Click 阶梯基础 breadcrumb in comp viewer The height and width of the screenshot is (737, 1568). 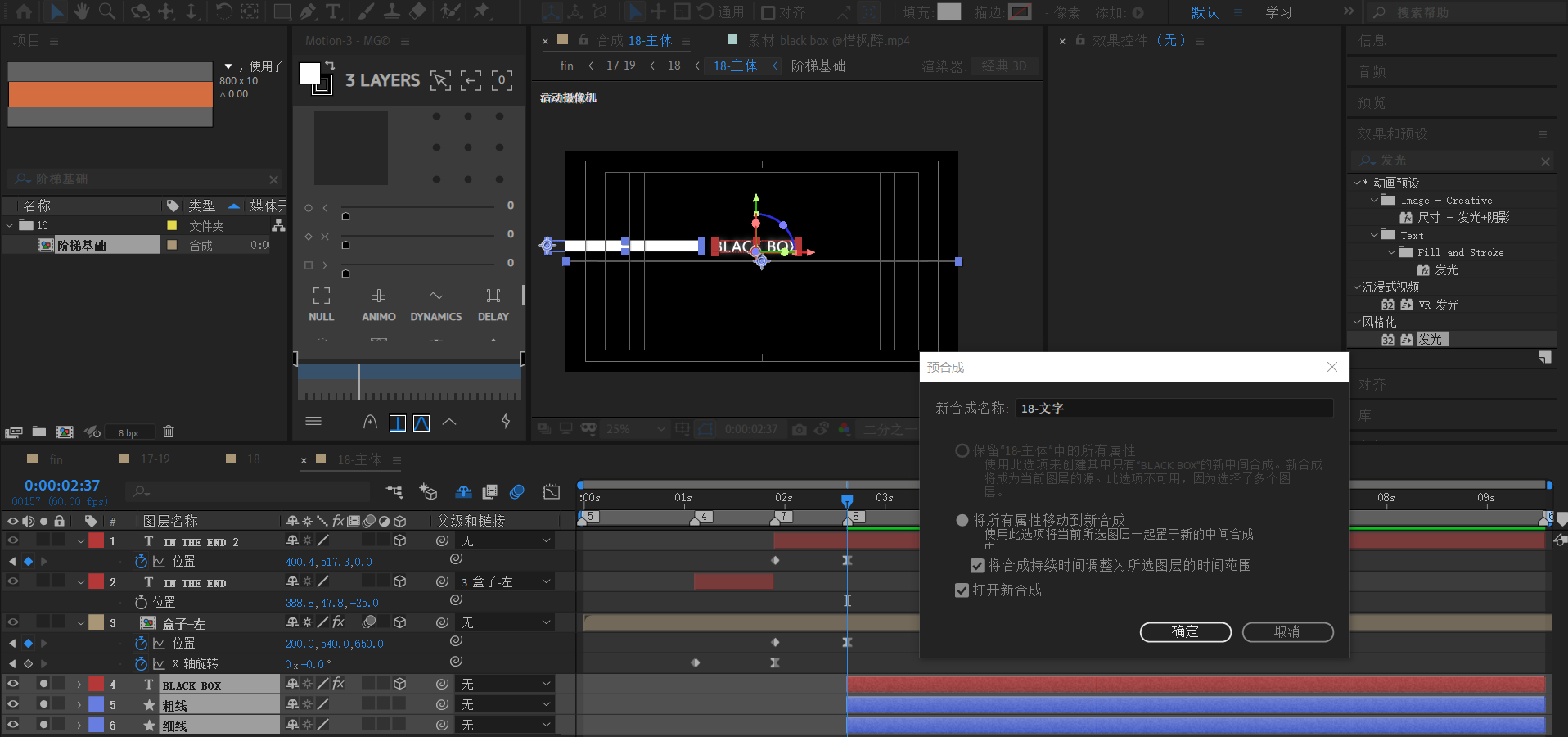(818, 66)
